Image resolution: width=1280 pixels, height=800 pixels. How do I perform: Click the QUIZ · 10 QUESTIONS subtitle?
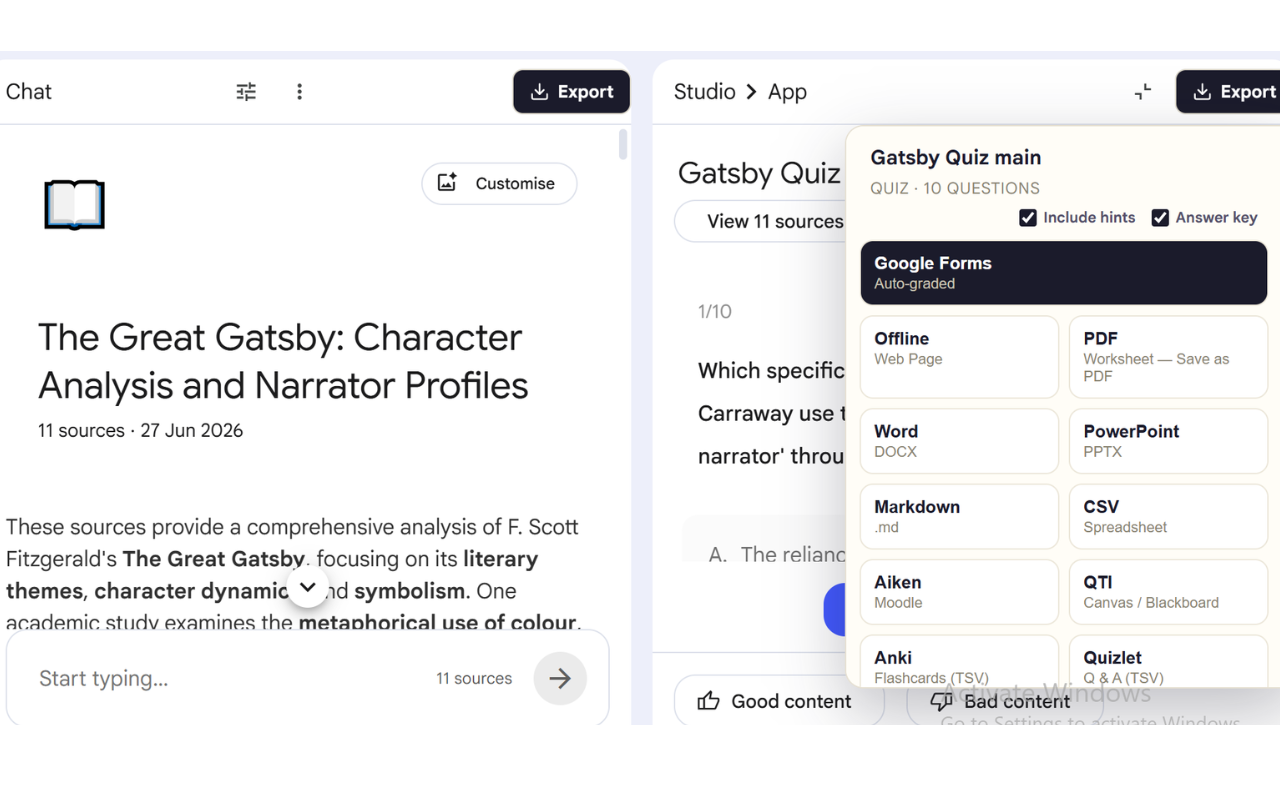(955, 188)
